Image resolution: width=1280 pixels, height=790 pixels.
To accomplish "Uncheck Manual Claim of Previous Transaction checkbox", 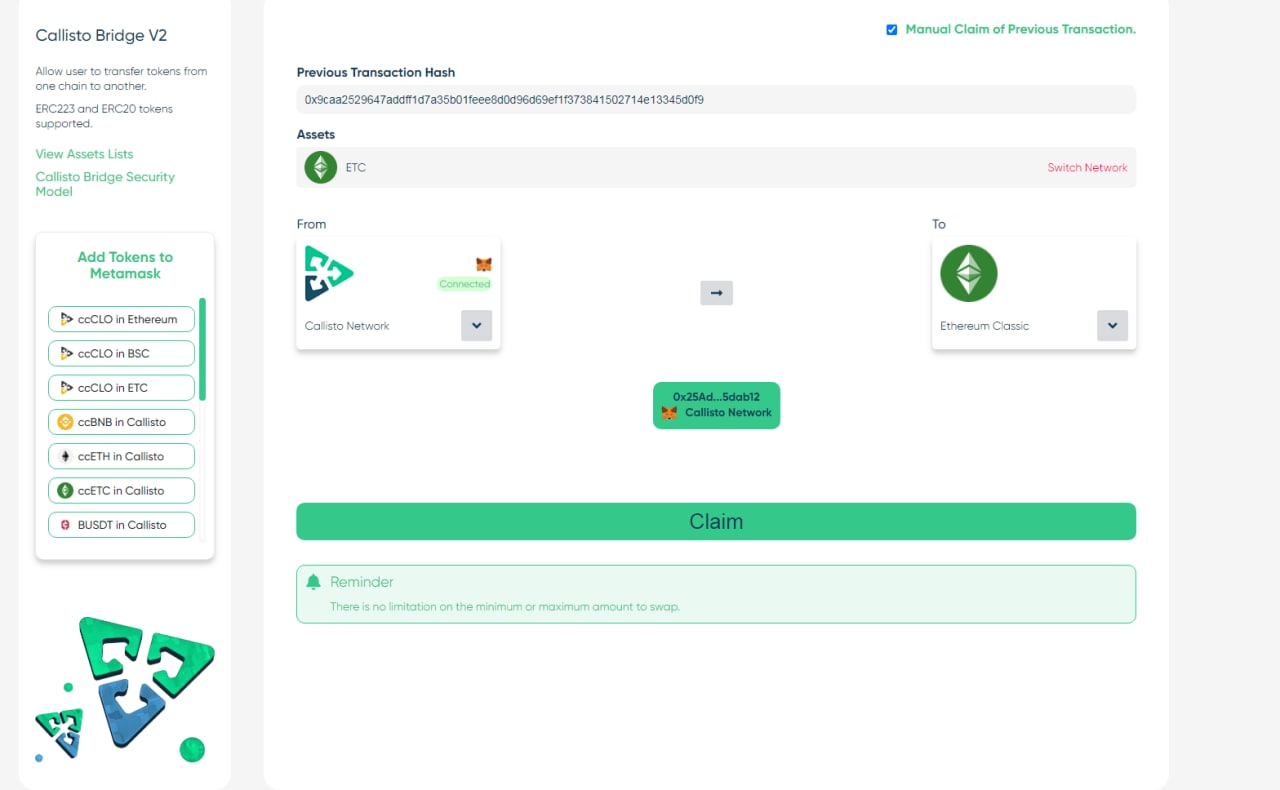I will pos(892,30).
